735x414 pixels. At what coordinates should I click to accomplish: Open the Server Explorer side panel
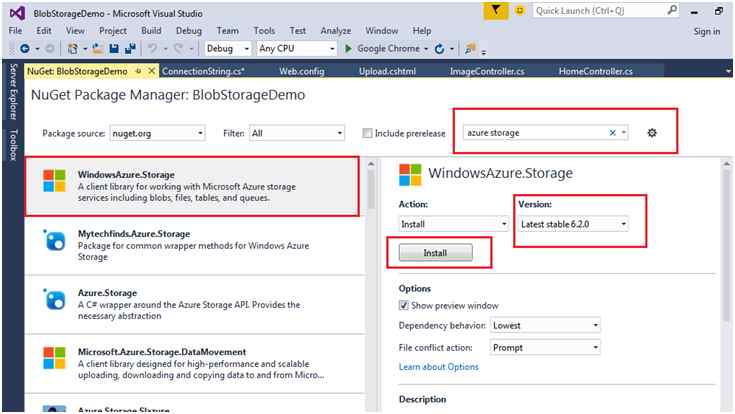tap(13, 91)
